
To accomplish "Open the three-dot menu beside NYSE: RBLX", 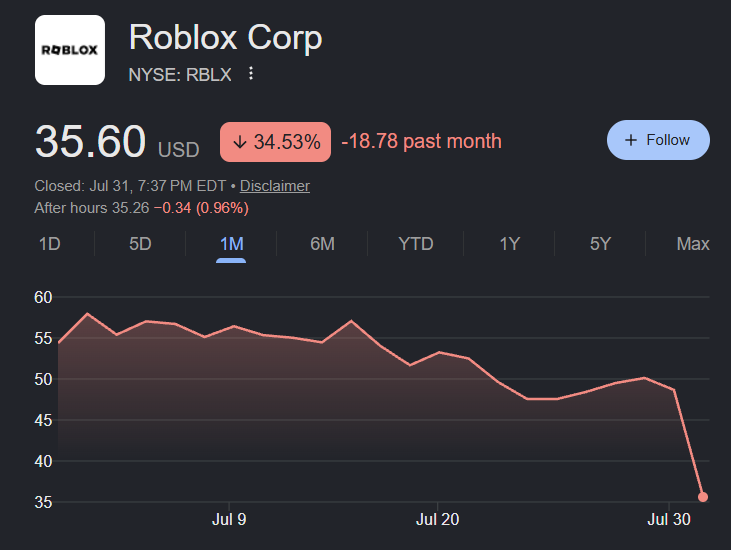I will (x=251, y=74).
